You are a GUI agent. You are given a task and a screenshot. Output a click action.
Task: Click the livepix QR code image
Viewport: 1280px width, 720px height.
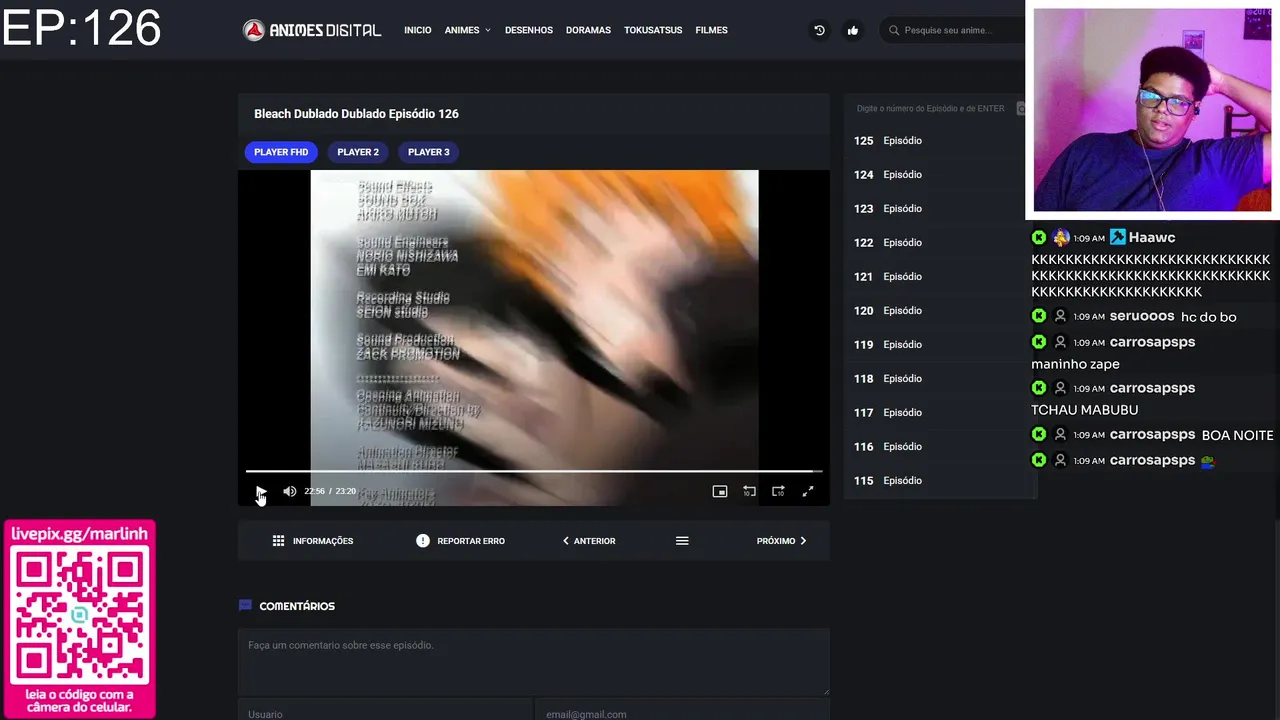pos(80,617)
